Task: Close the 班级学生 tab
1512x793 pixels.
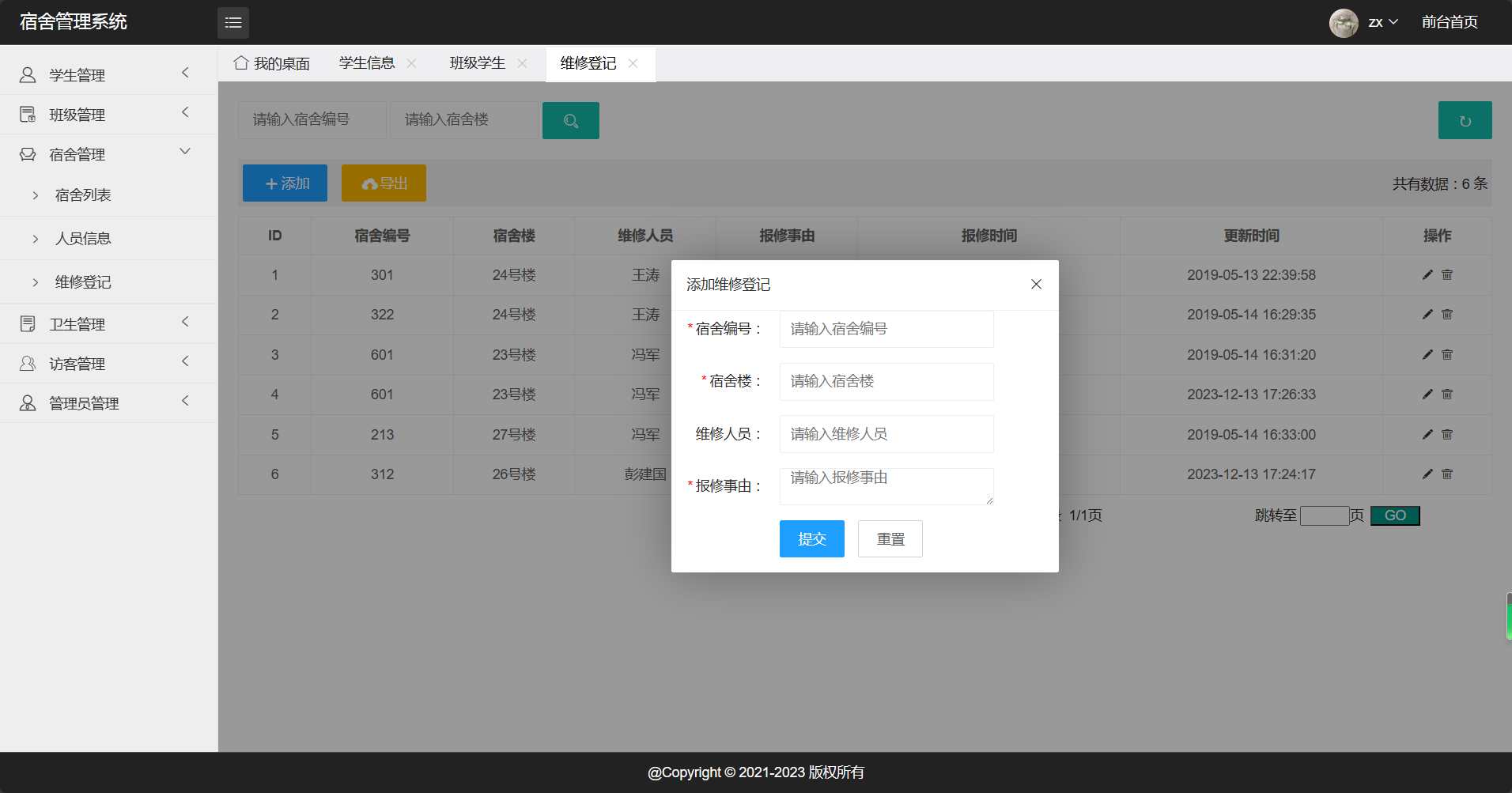Action: [x=522, y=63]
